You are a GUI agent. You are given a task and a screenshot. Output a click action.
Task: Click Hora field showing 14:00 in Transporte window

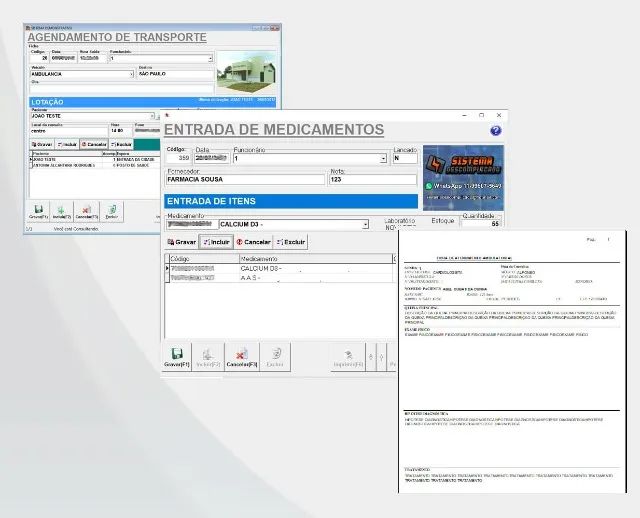121,131
